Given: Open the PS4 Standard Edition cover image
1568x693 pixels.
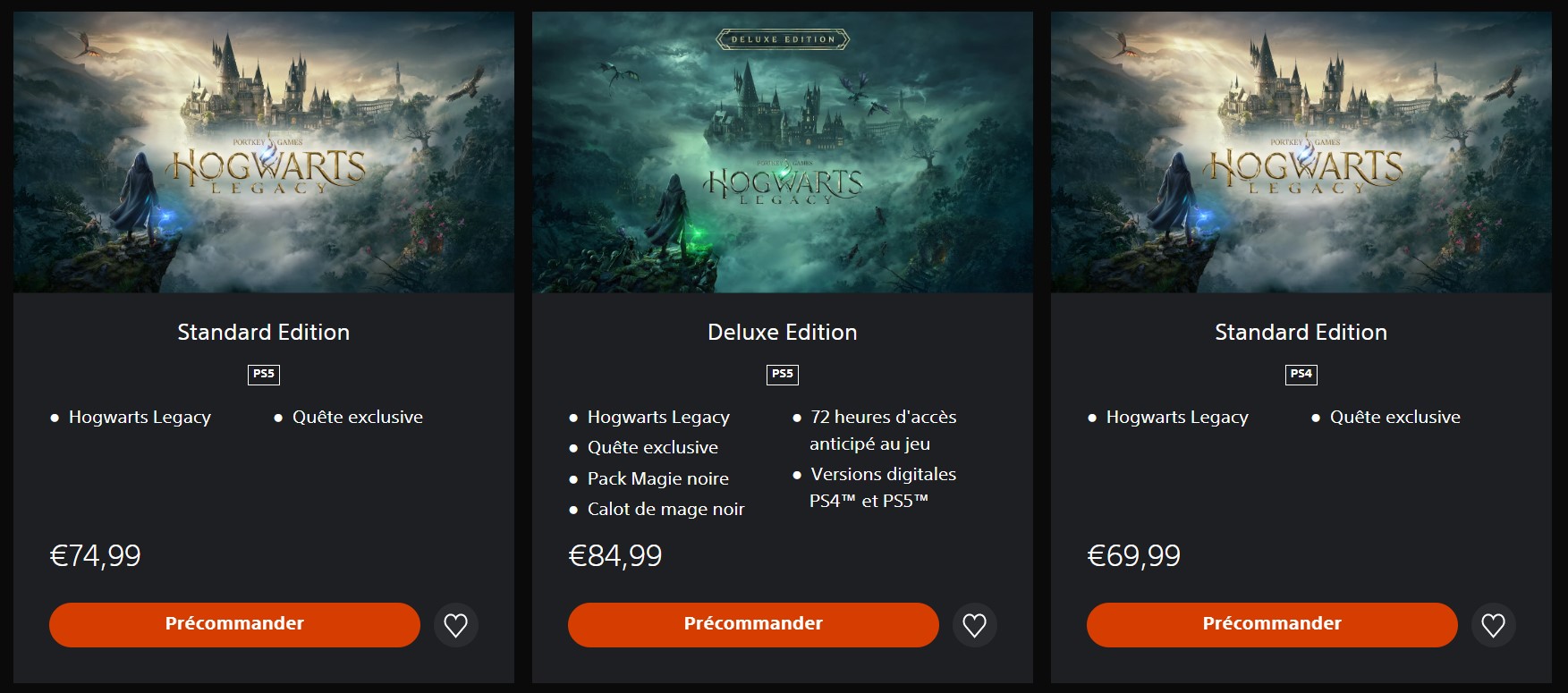Looking at the screenshot, I should 1301,152.
